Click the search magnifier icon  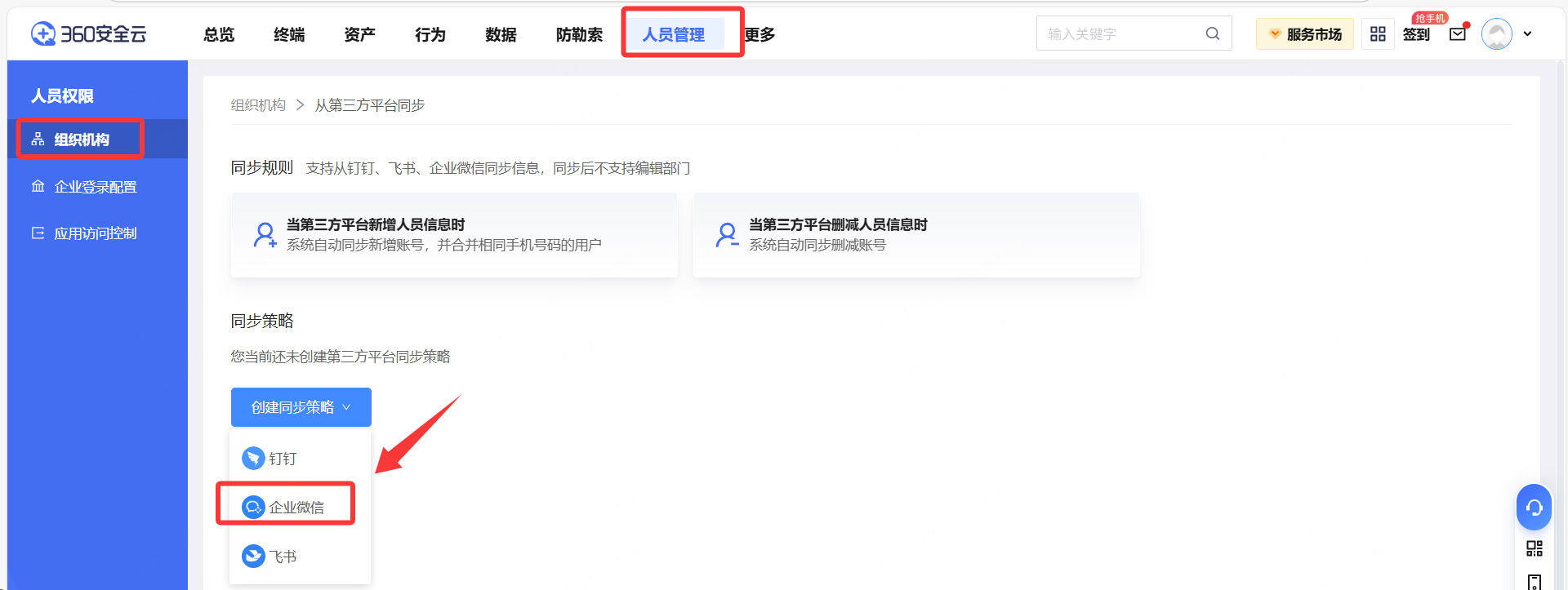coord(1213,33)
